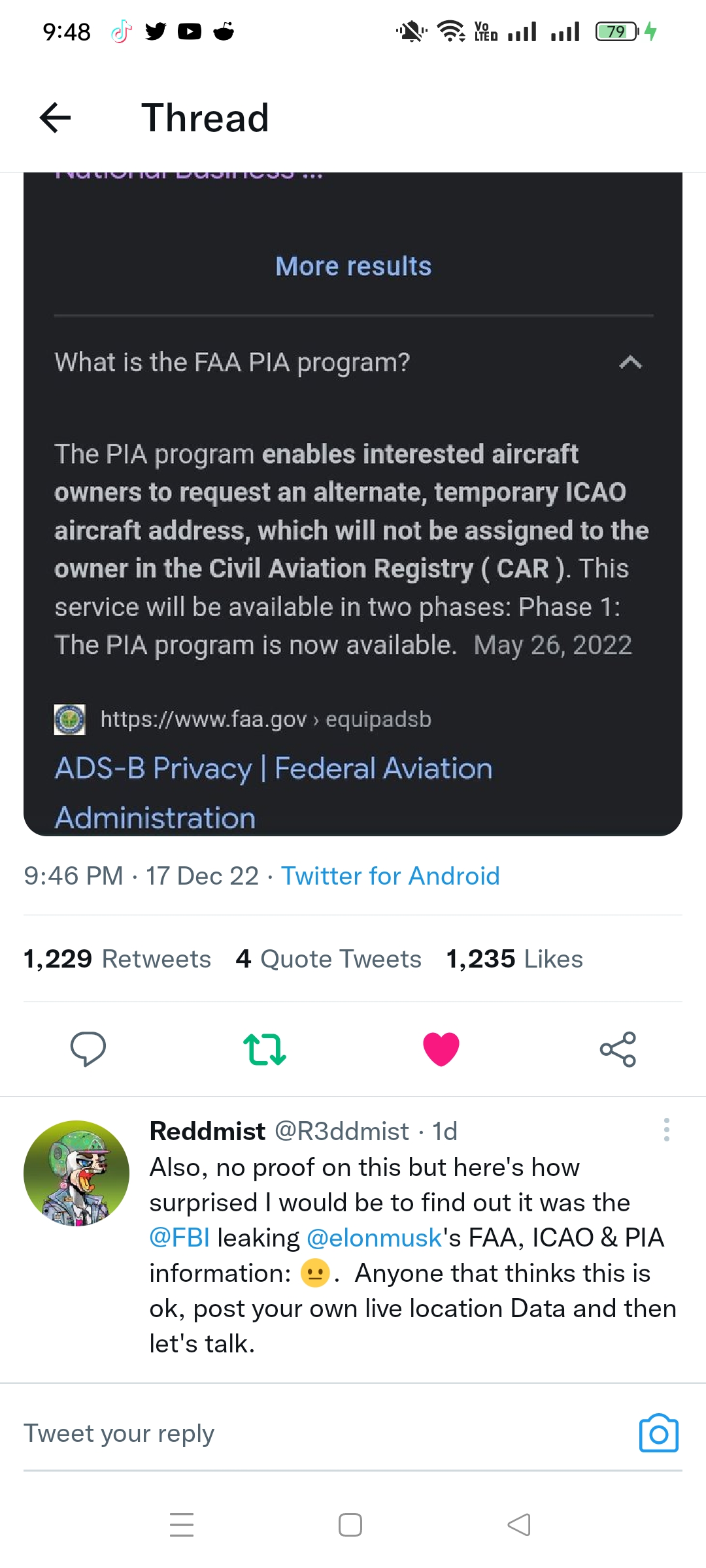
Task: Open the @FBI mention link
Action: (x=179, y=1237)
